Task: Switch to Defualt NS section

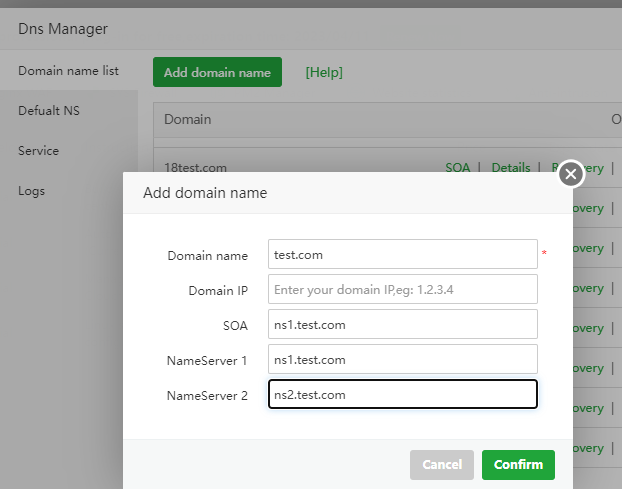Action: coord(48,111)
